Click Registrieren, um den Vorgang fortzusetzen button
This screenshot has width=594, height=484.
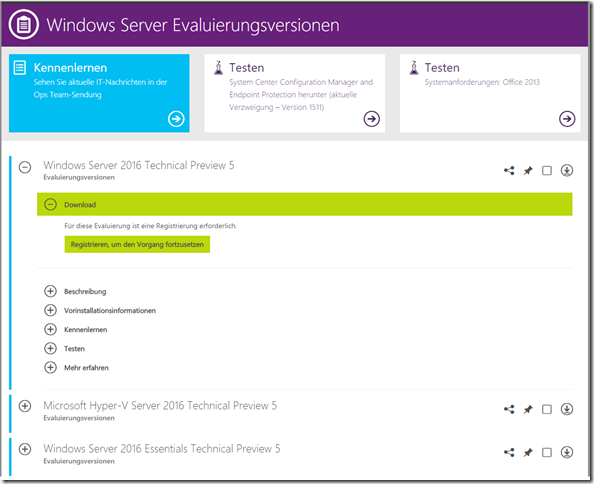click(137, 244)
